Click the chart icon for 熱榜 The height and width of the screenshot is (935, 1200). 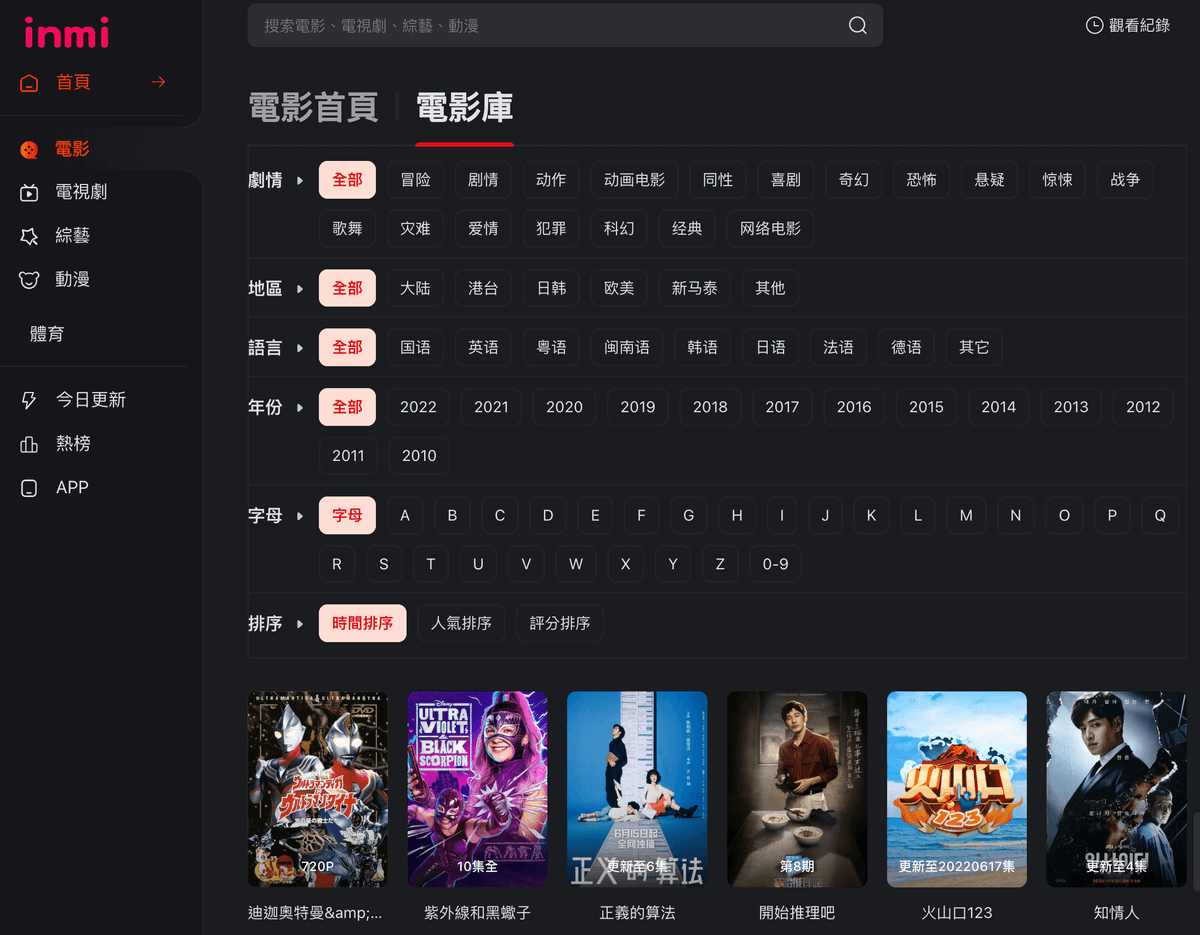[x=29, y=444]
